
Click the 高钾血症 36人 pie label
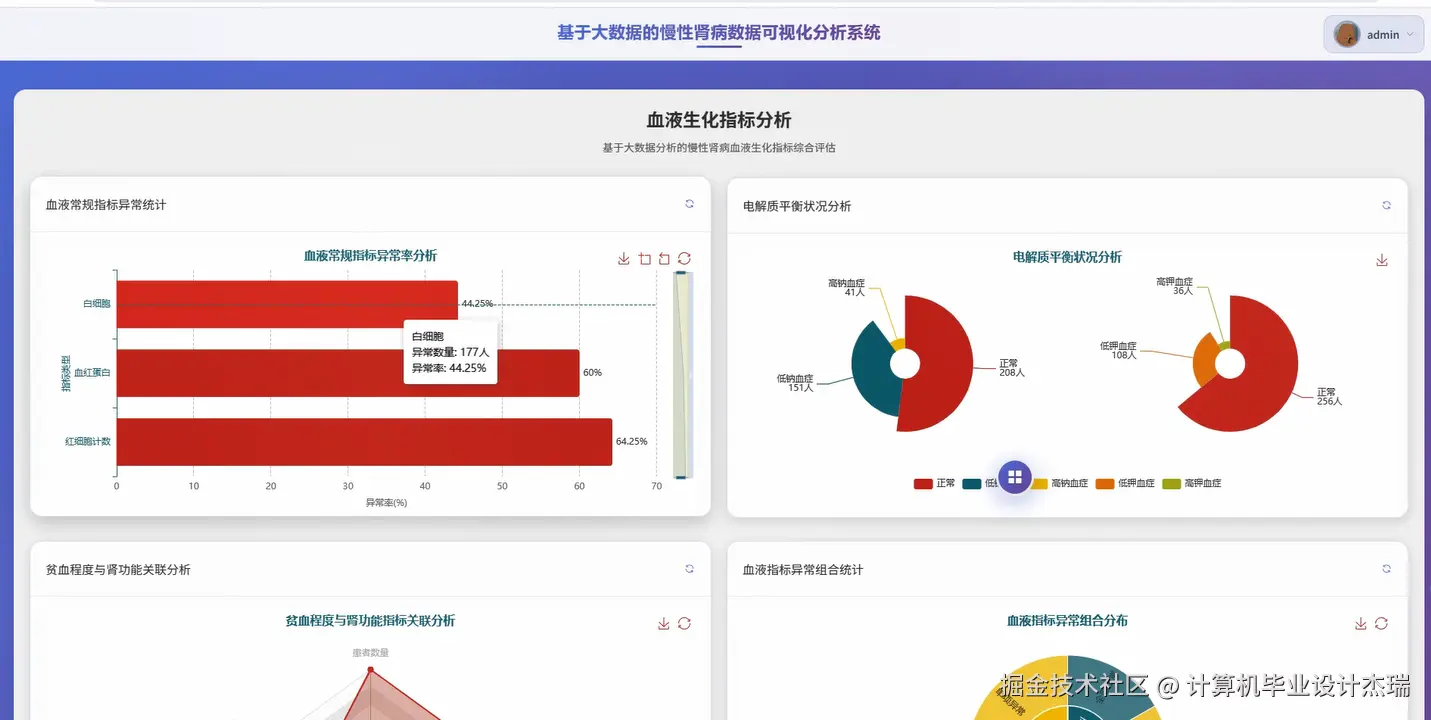[1175, 287]
